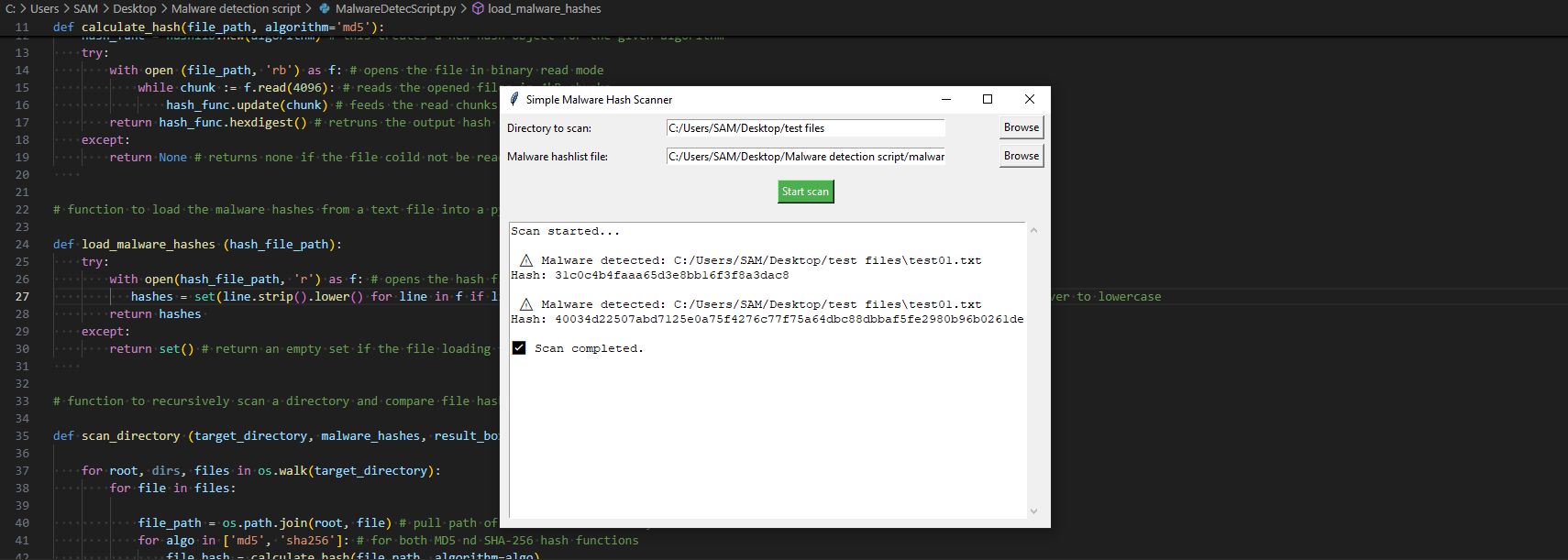Click the 'Malware hashlist file:' label
This screenshot has height=560, width=1568.
tap(558, 157)
